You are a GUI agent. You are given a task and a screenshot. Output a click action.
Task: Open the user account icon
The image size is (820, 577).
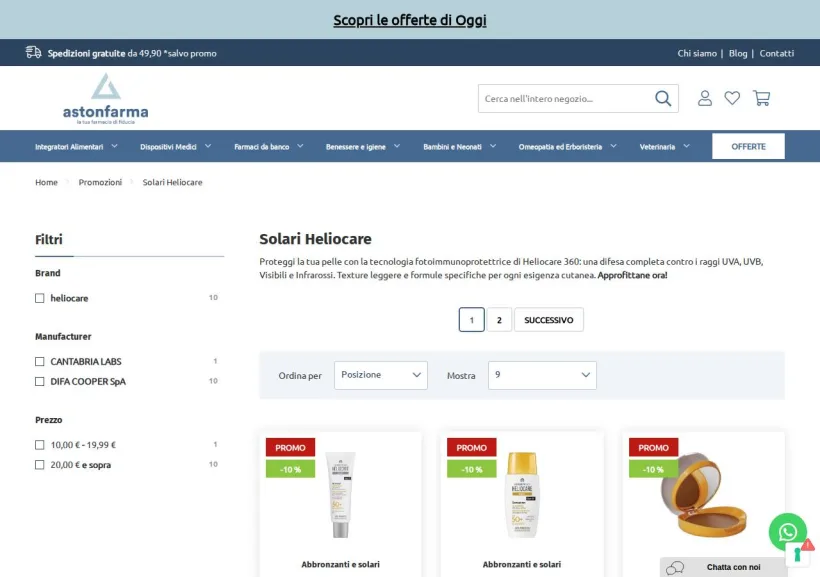point(704,98)
